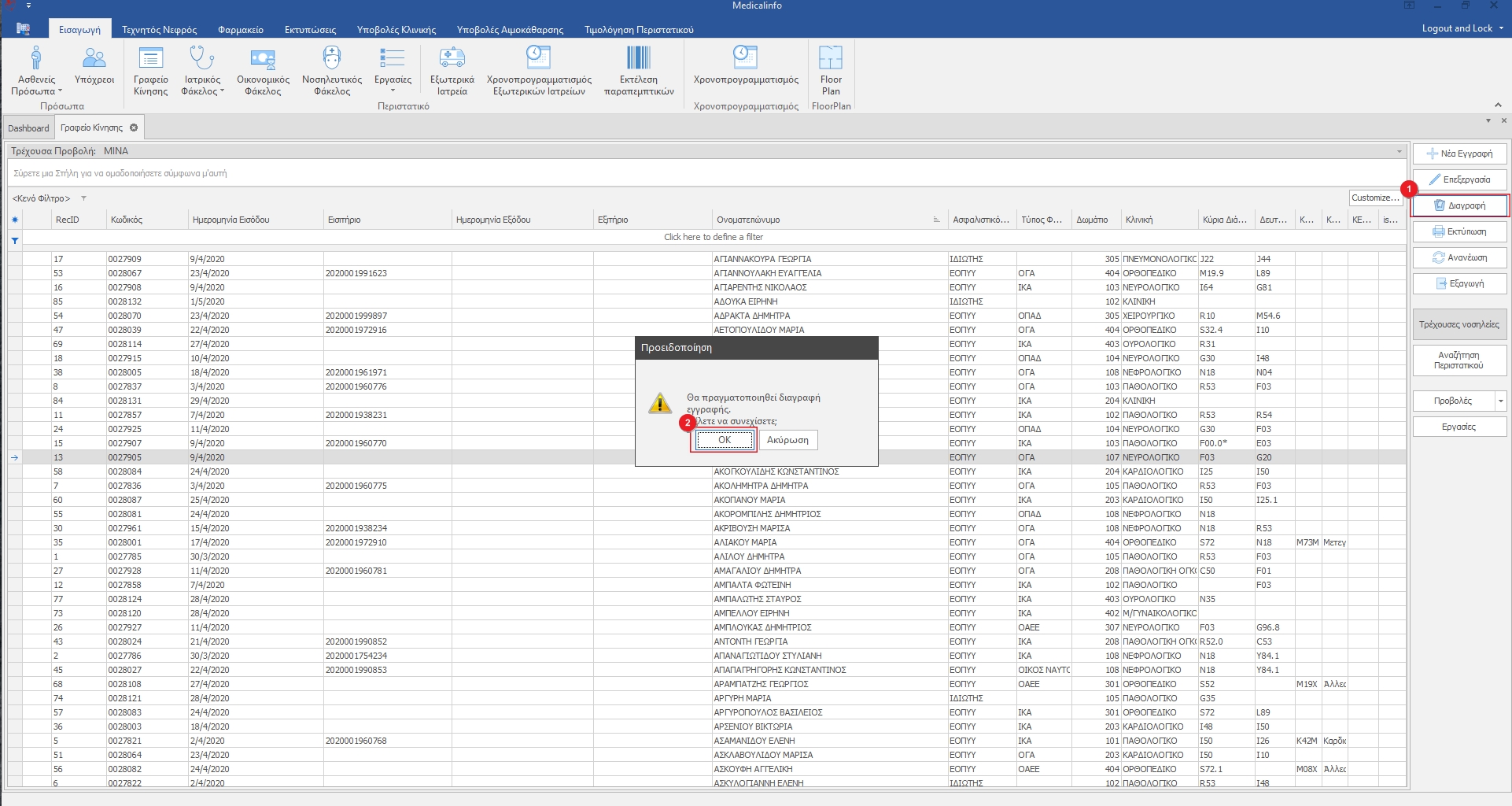The height and width of the screenshot is (806, 1512).
Task: Click the Νέα Εγγραφή button
Action: pos(1459,153)
